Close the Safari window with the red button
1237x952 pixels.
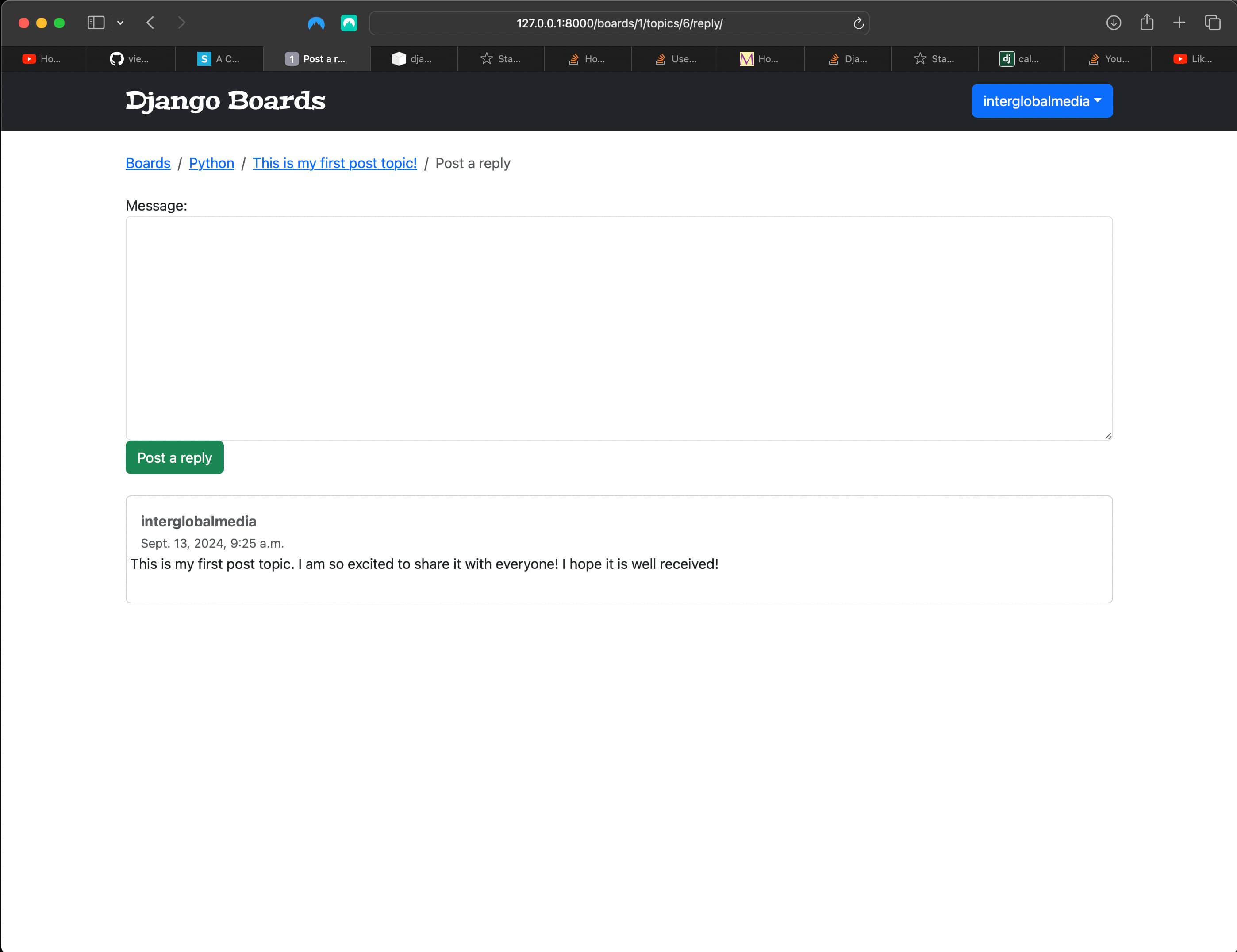pyautogui.click(x=24, y=23)
